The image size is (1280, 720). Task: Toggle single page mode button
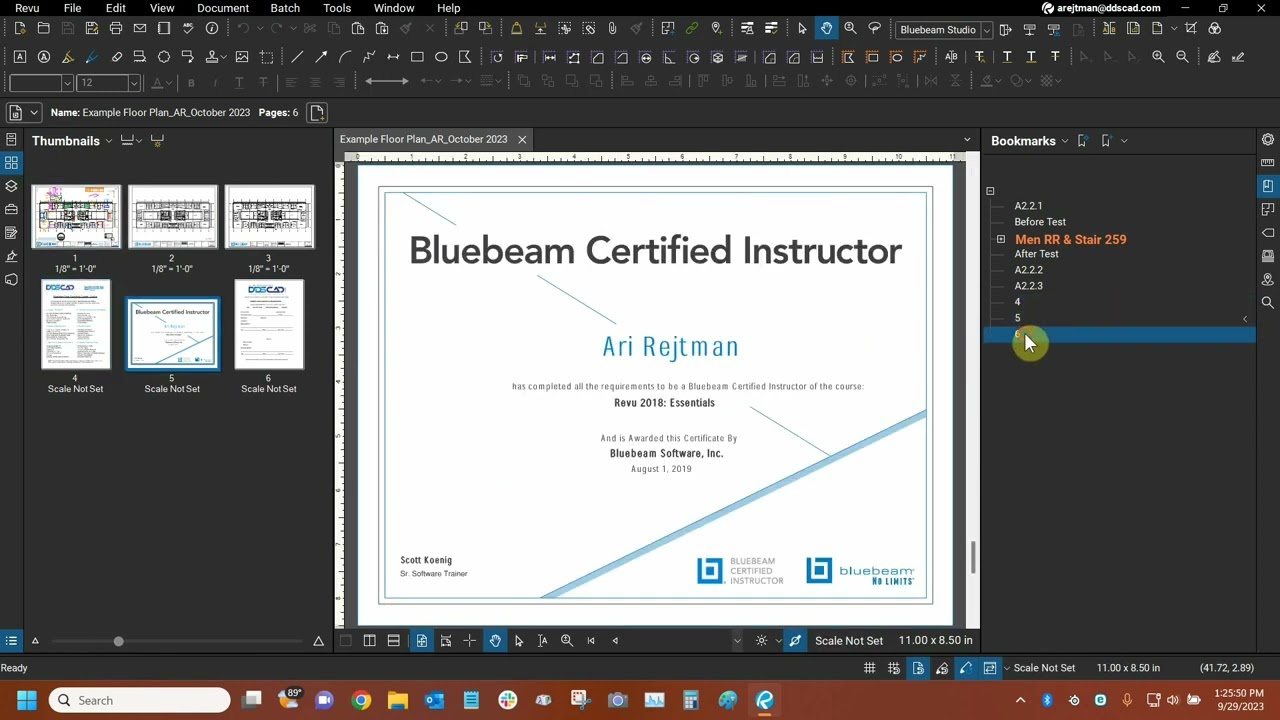click(x=421, y=641)
